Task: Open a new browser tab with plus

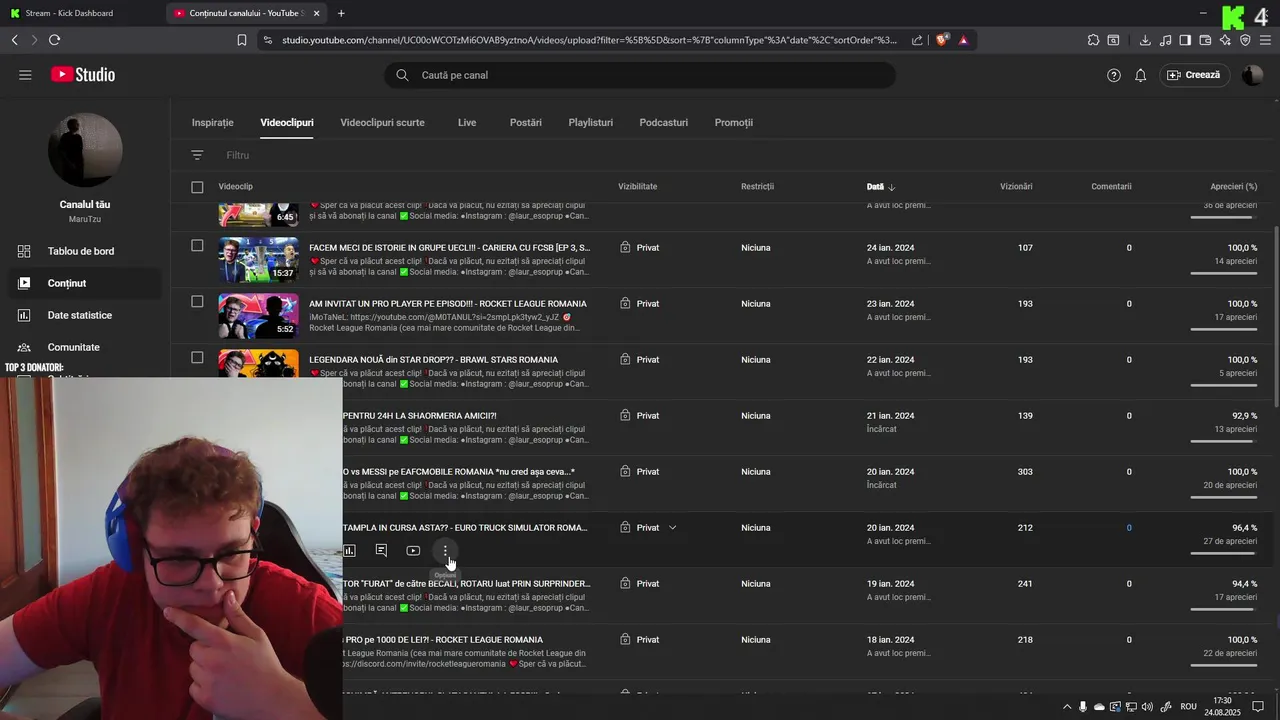Action: coord(341,13)
